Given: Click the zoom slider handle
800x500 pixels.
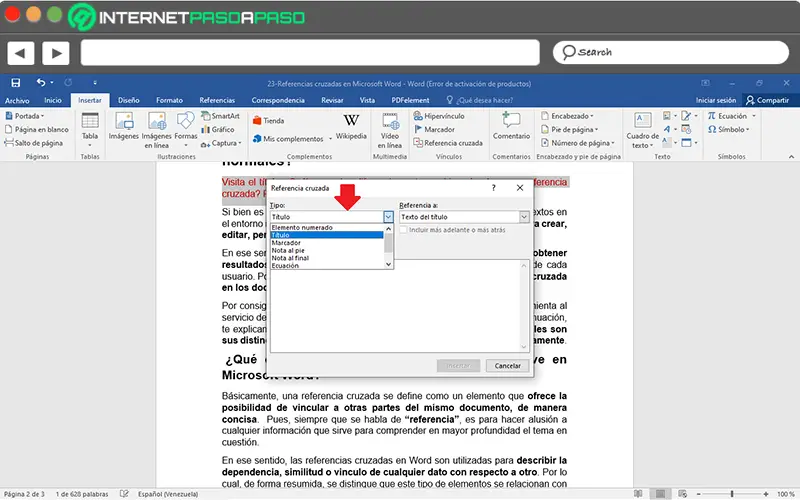Looking at the screenshot, I should pyautogui.click(x=732, y=494).
